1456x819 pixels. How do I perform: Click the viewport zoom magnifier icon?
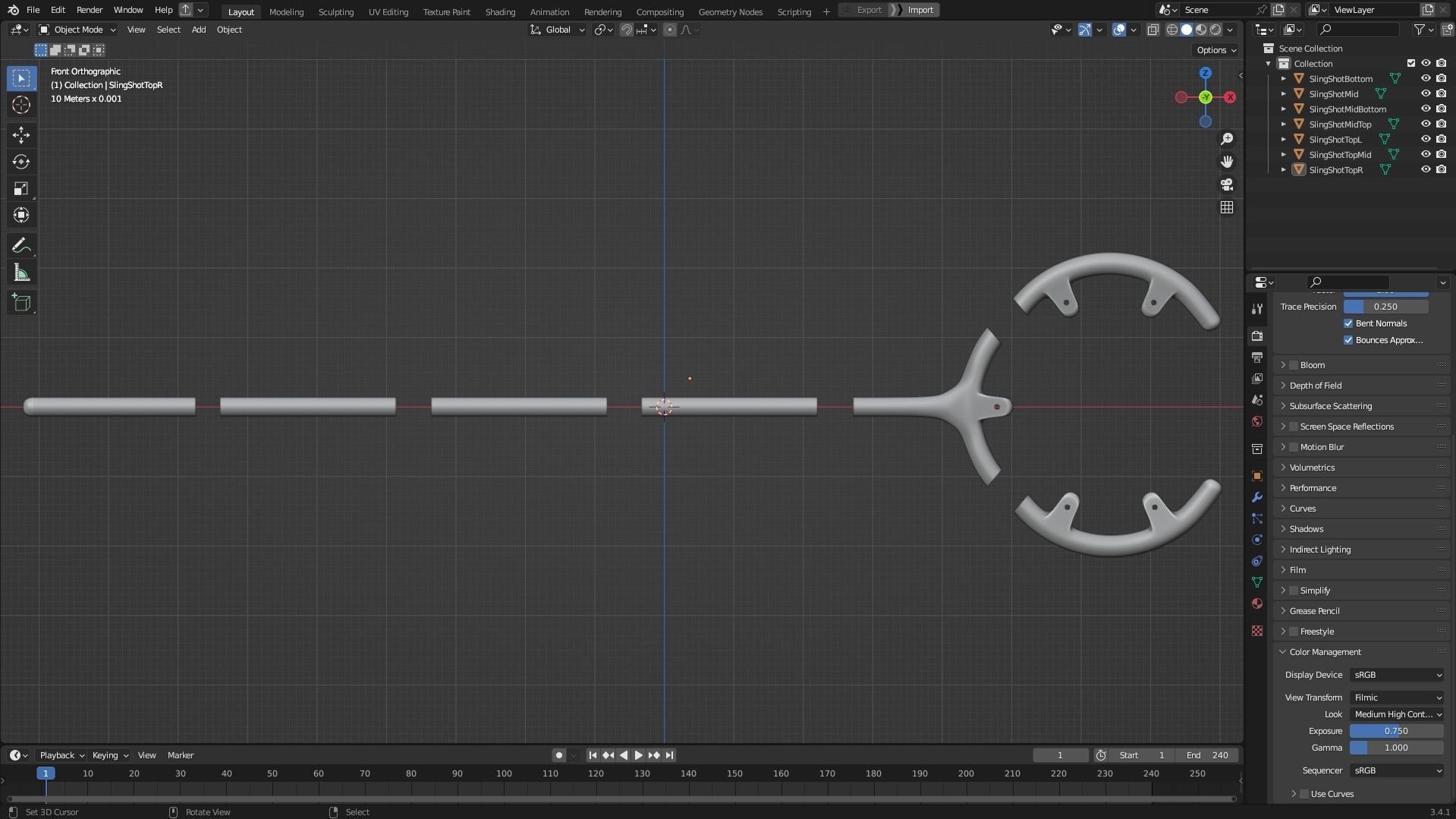[x=1227, y=139]
